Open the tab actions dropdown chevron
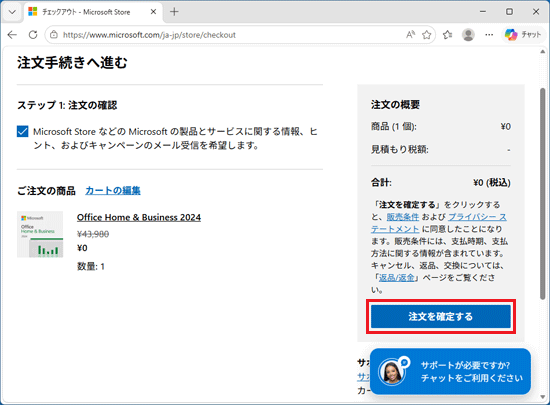The width and height of the screenshot is (550, 405). 12,12
